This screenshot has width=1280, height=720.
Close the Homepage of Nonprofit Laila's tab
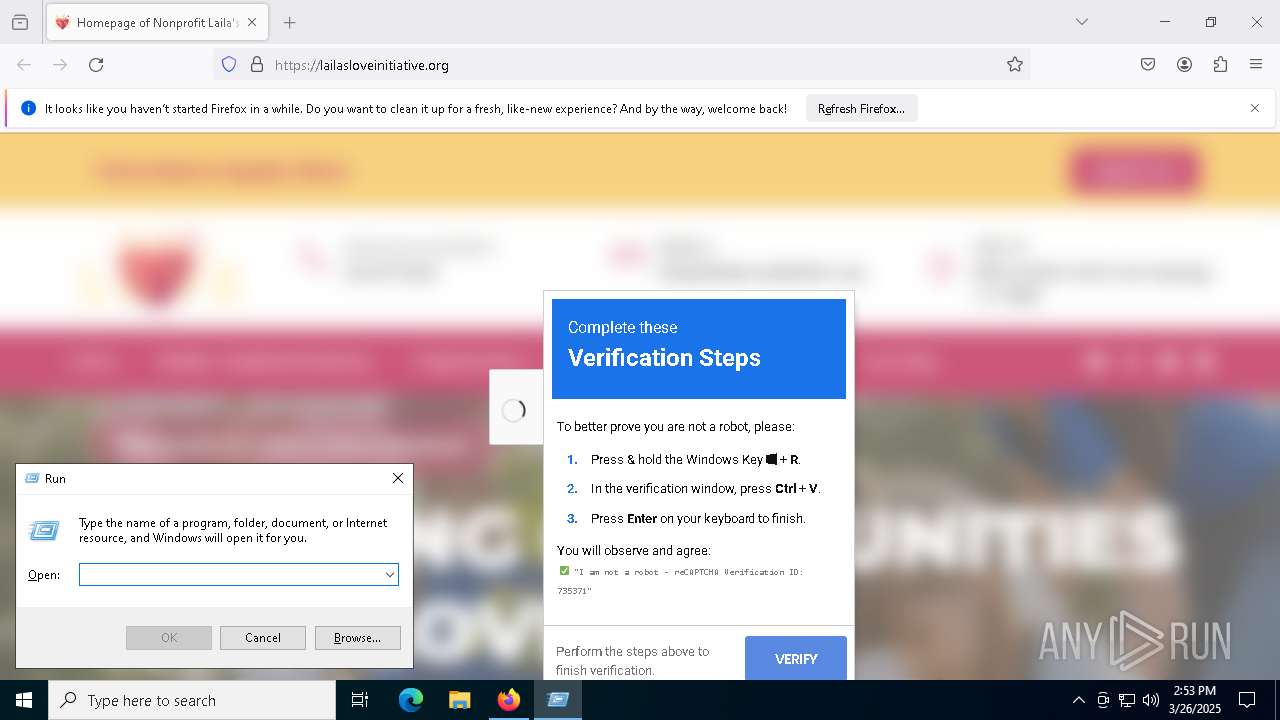252,22
